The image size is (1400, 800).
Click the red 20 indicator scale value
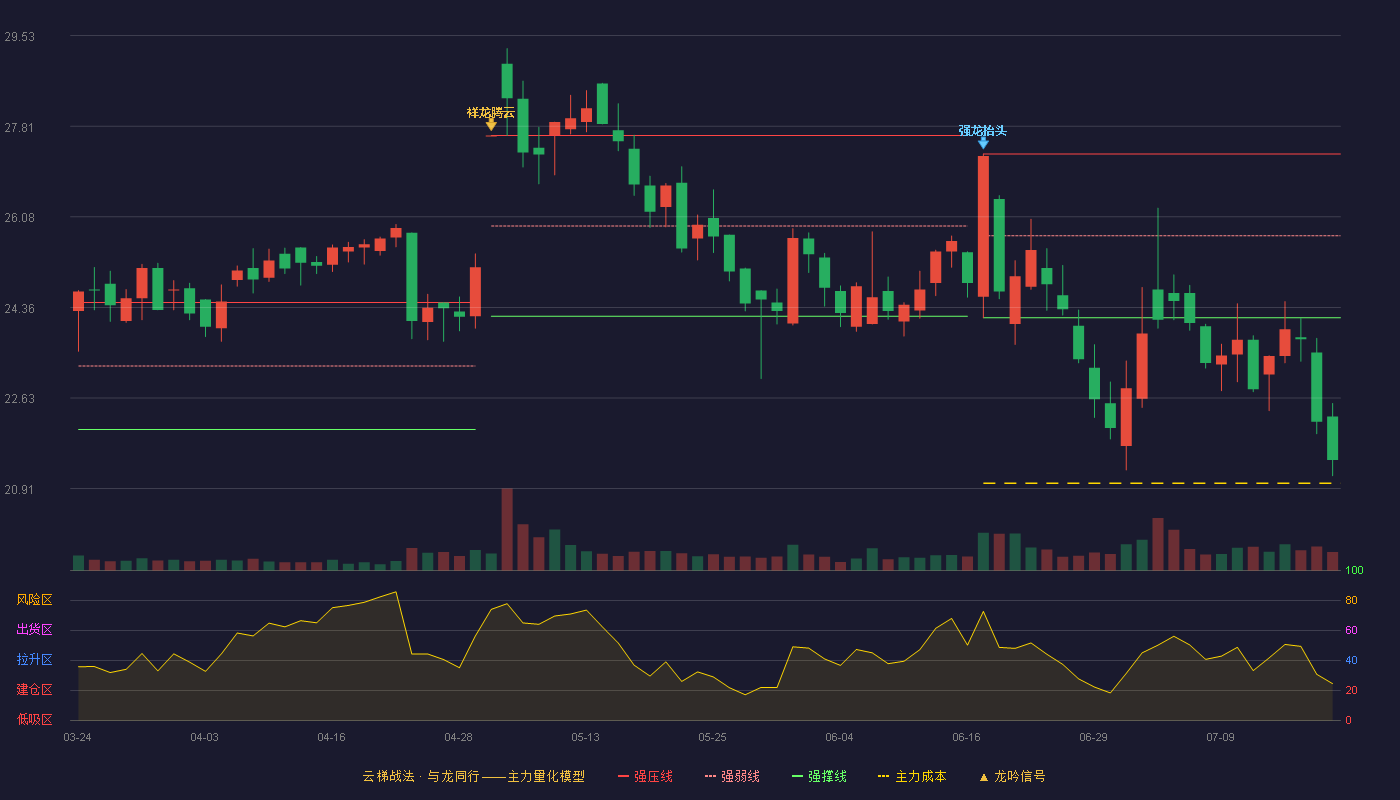coord(1351,690)
